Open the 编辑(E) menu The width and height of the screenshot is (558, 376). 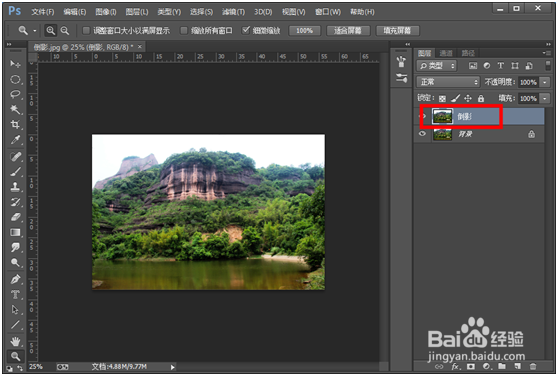[x=75, y=12]
